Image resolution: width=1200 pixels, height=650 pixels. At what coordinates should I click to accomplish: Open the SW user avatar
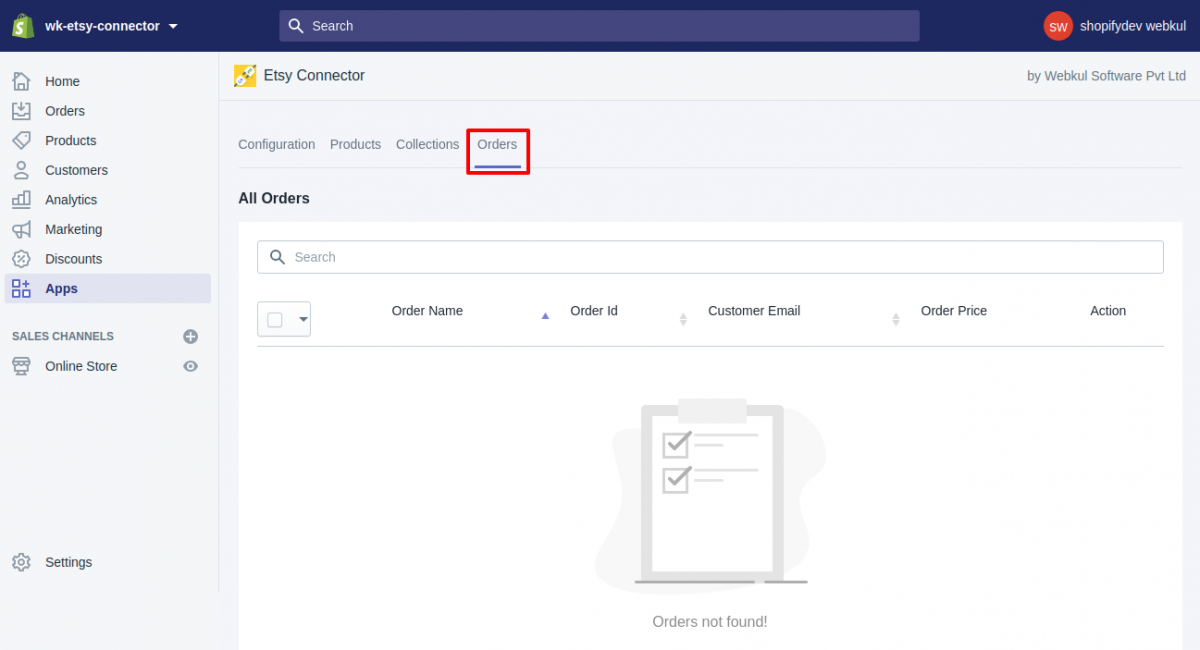click(x=1058, y=26)
